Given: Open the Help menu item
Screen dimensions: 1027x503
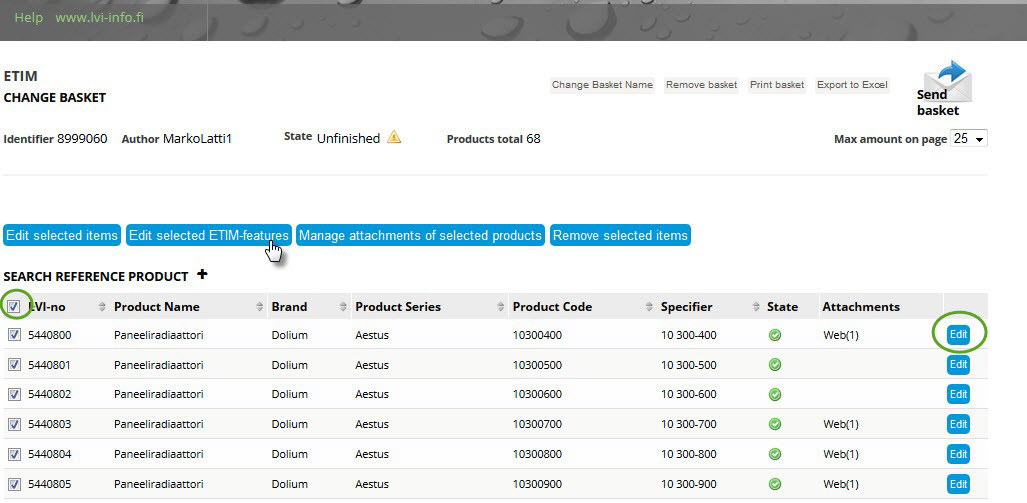Looking at the screenshot, I should tap(28, 18).
